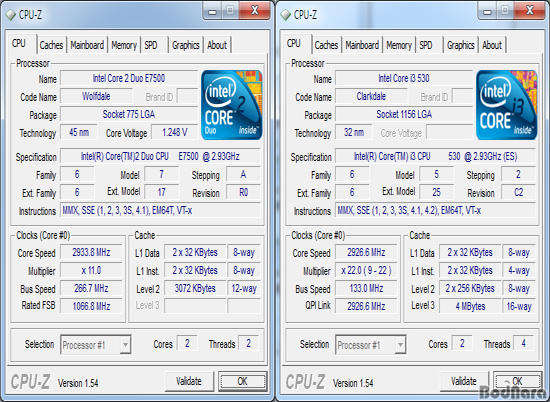550x402 pixels.
Task: Click Level 3 cache value '4 MBytes'
Action: click(x=470, y=306)
